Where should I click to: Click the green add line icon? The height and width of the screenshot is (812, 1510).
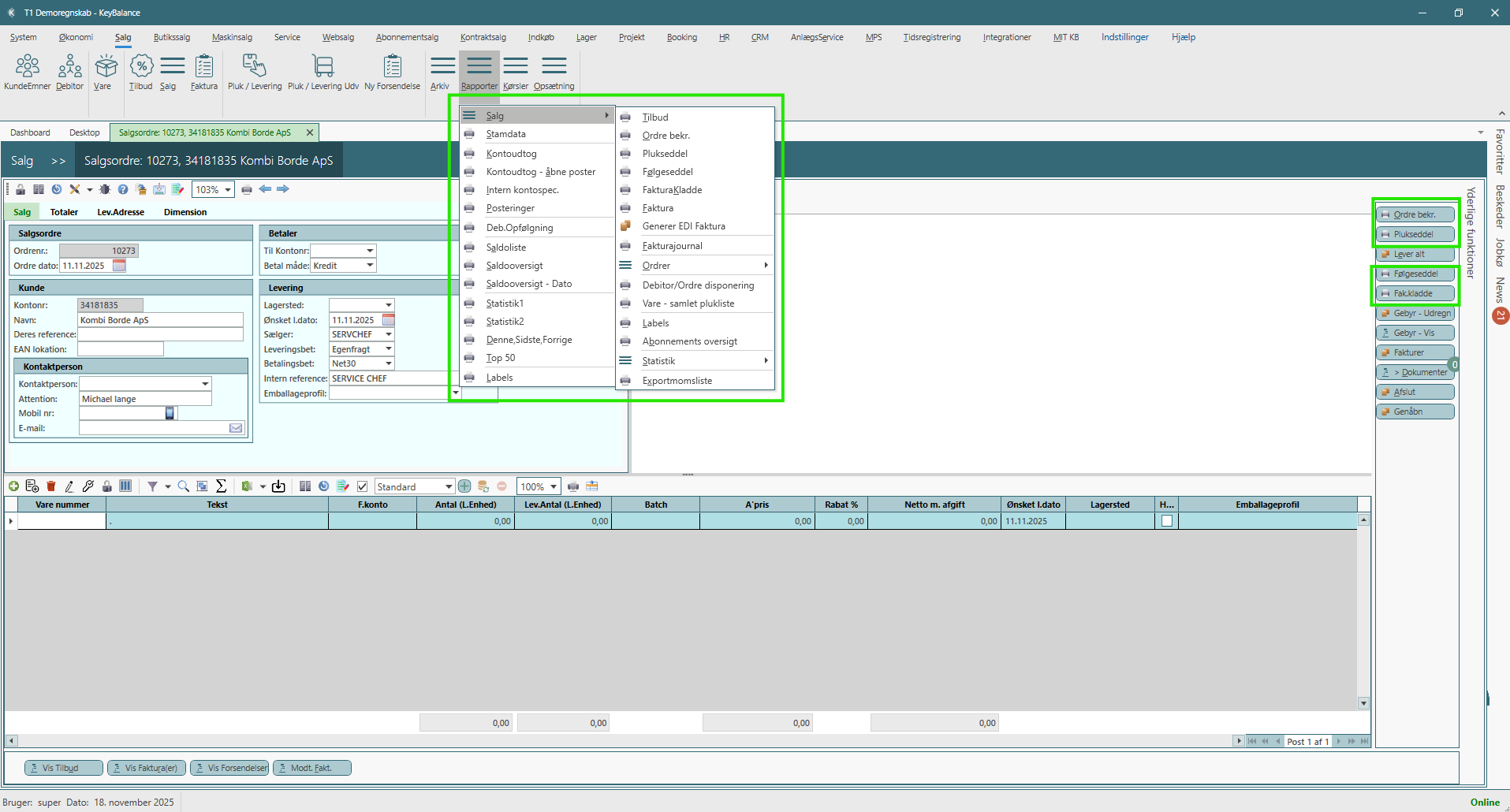[x=13, y=486]
